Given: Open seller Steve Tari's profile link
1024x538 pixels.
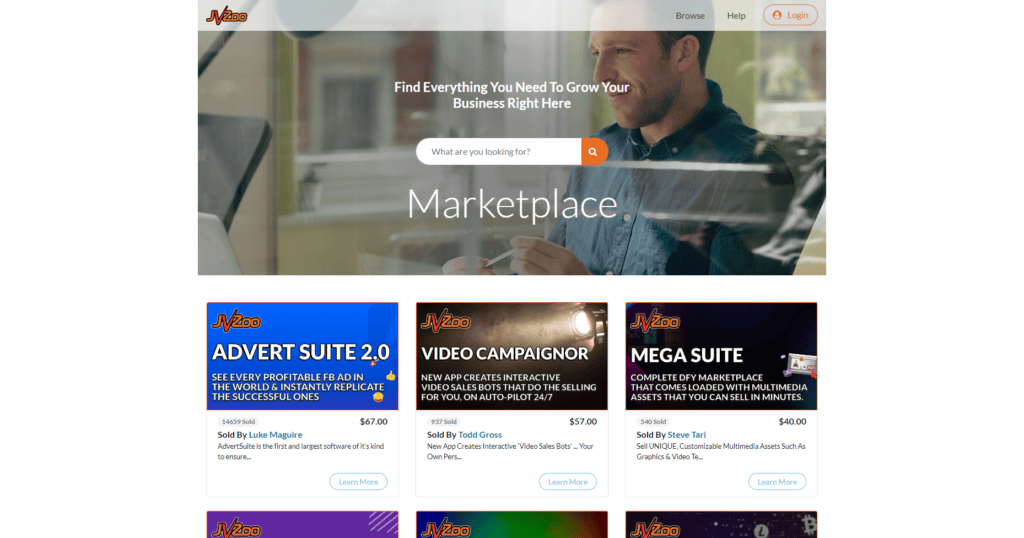Looking at the screenshot, I should [686, 435].
